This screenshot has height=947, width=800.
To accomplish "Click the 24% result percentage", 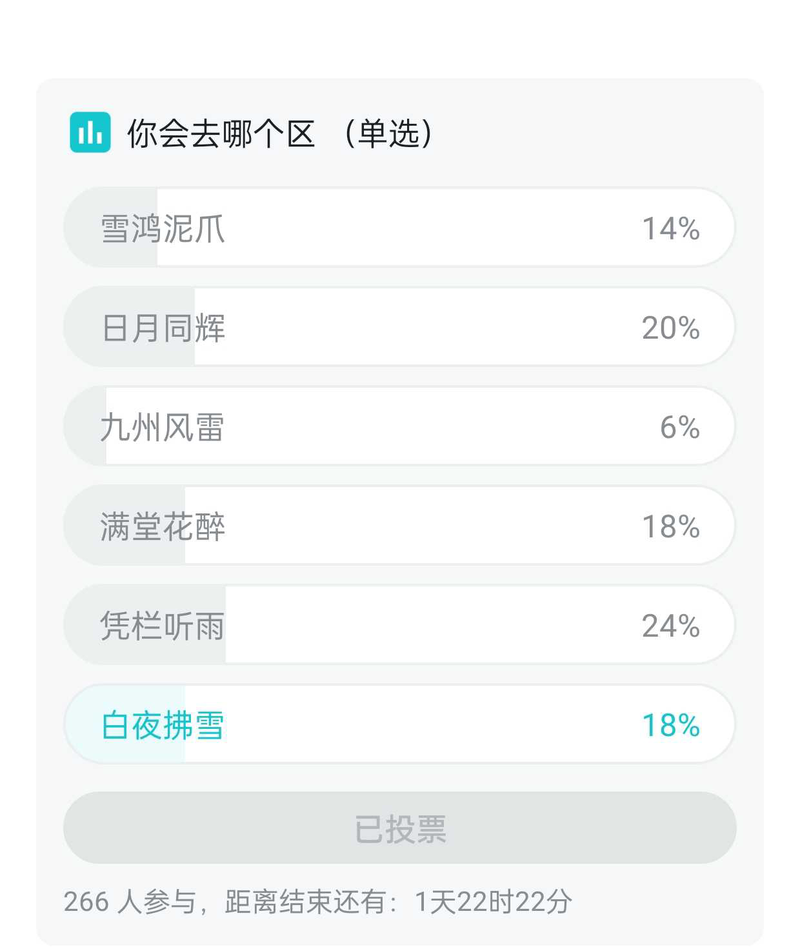I will tap(670, 626).
